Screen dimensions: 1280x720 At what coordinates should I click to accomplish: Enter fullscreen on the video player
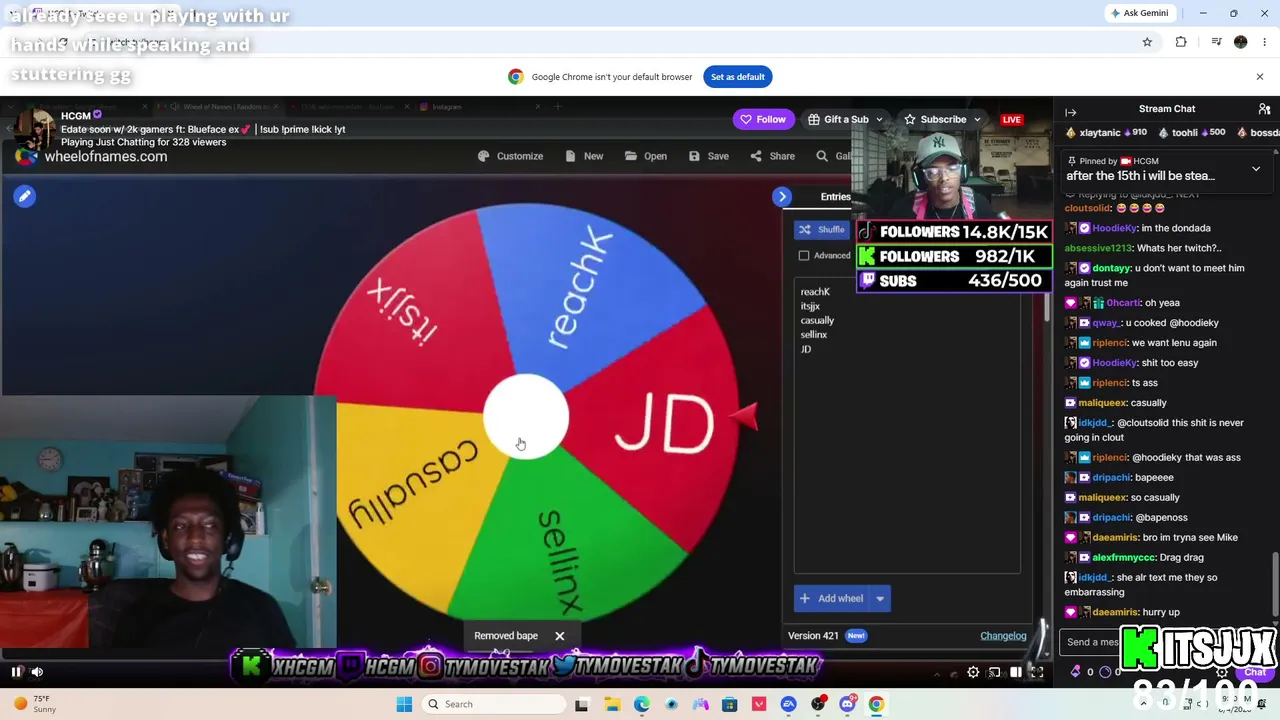tap(1037, 673)
